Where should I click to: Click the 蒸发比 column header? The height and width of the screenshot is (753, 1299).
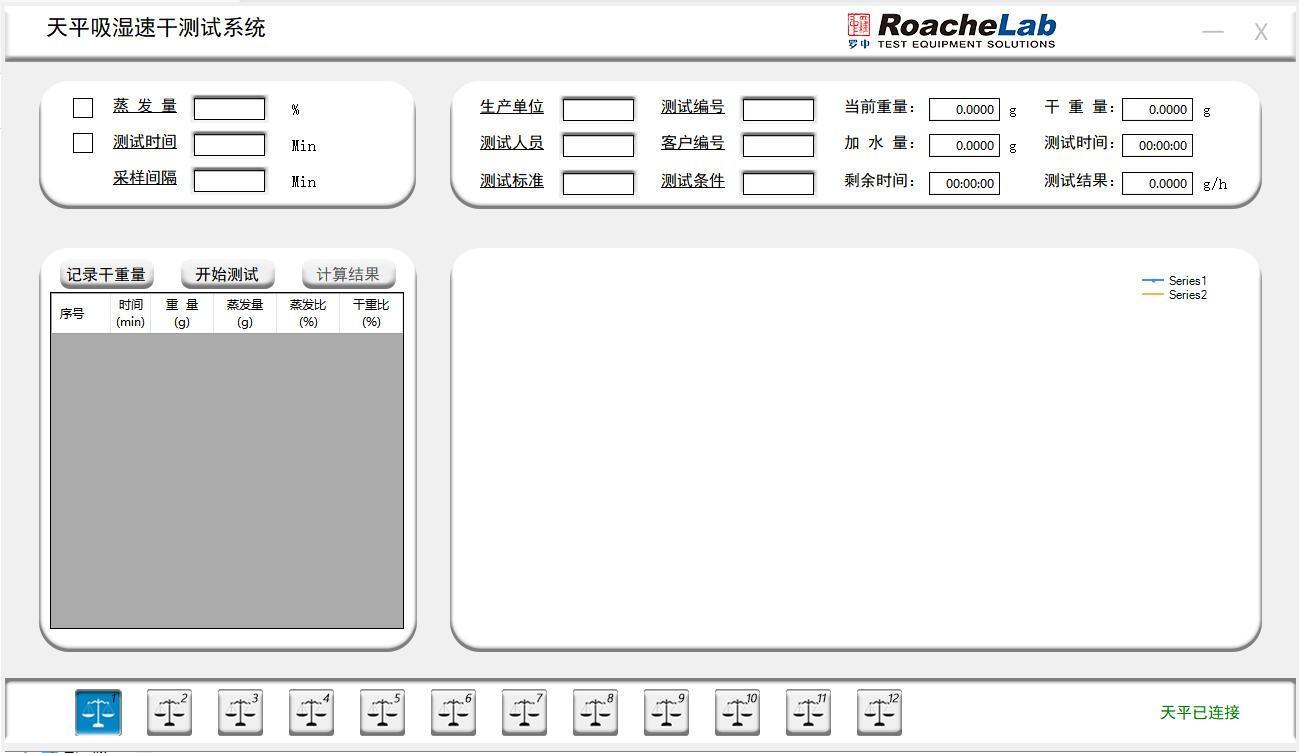[308, 313]
